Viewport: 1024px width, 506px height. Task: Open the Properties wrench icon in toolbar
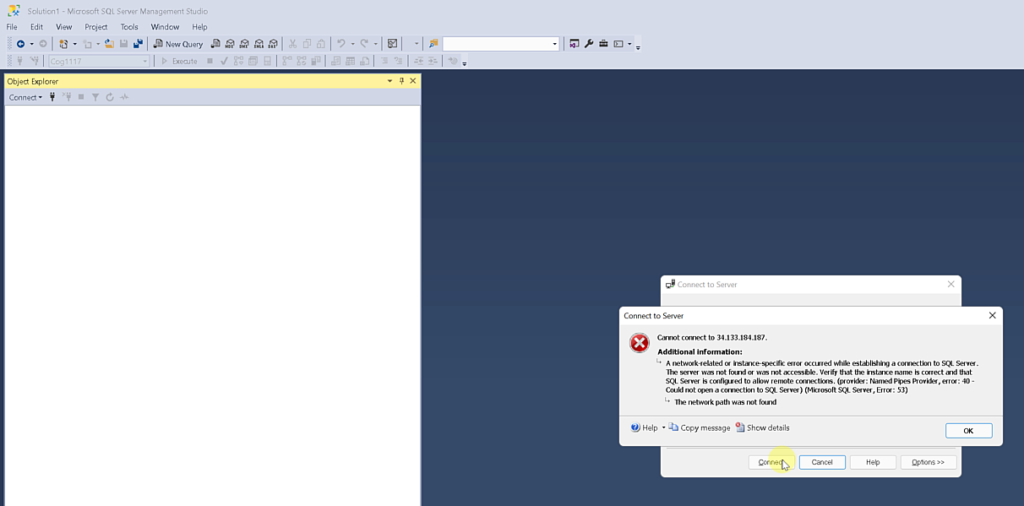pyautogui.click(x=589, y=44)
